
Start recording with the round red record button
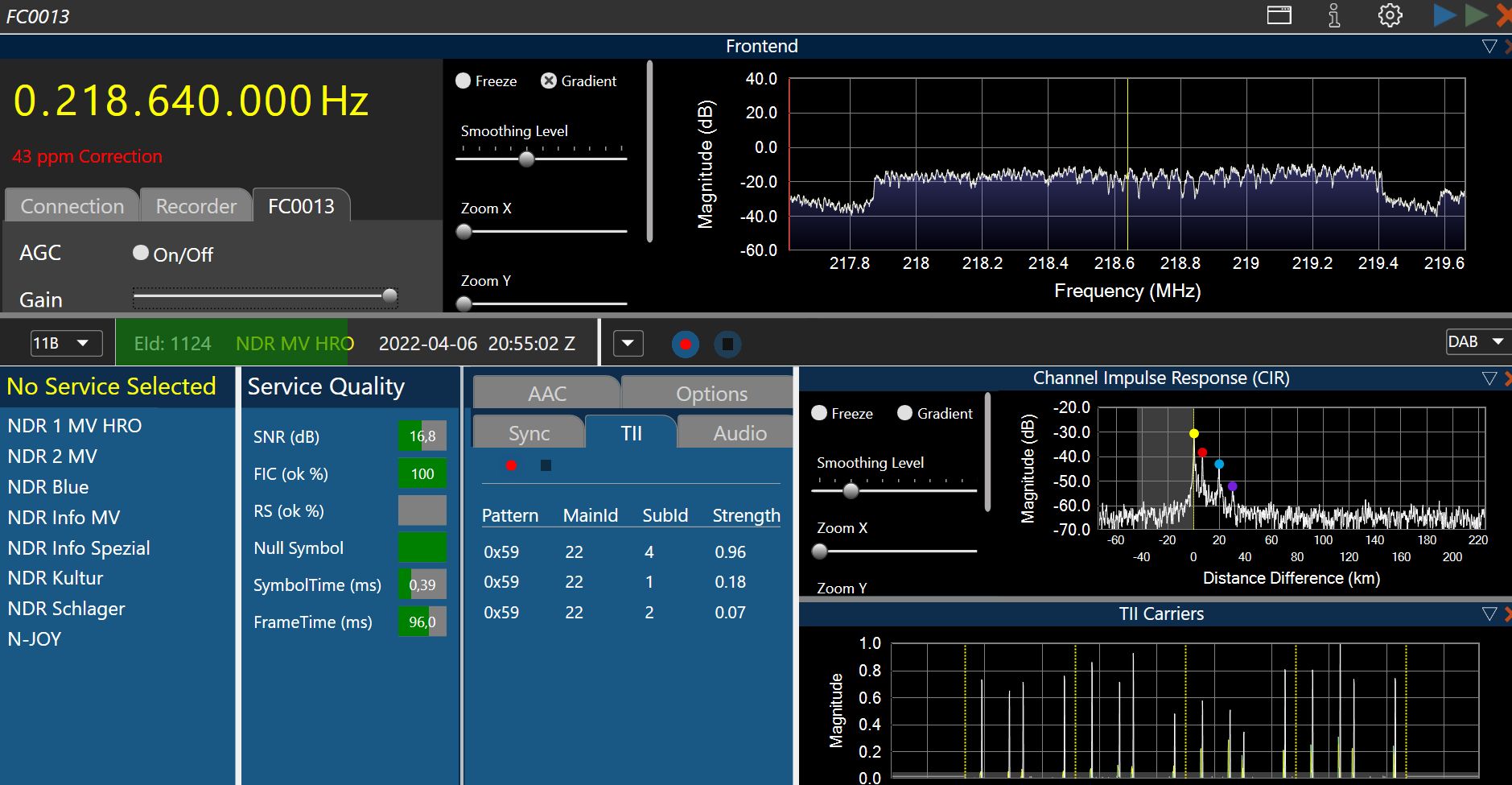coord(685,345)
